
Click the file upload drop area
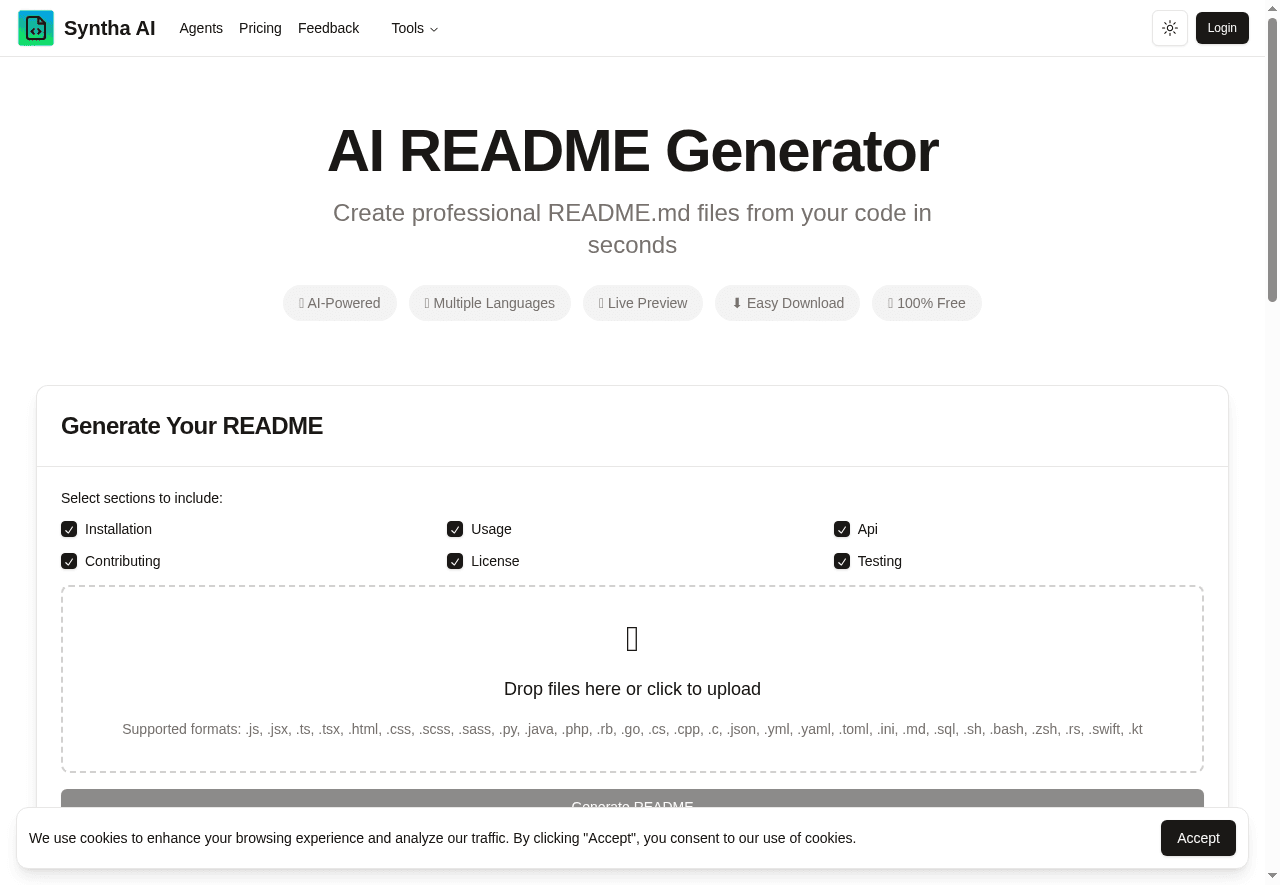[x=632, y=679]
